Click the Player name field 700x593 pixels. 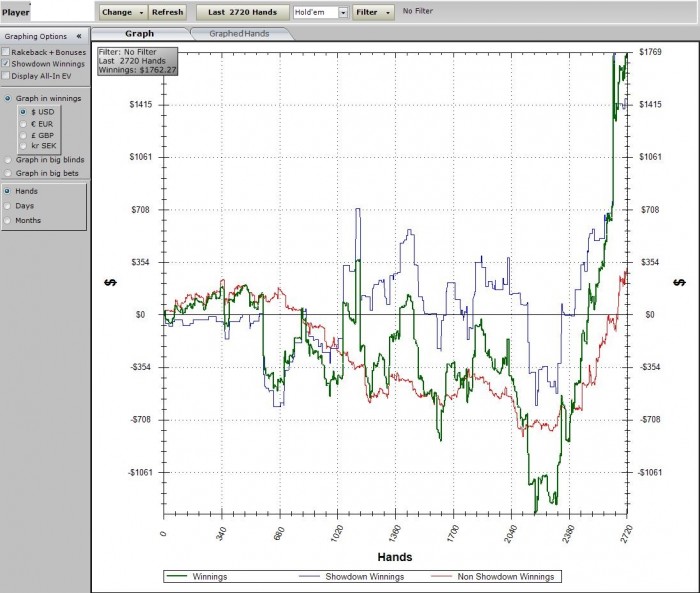point(62,12)
